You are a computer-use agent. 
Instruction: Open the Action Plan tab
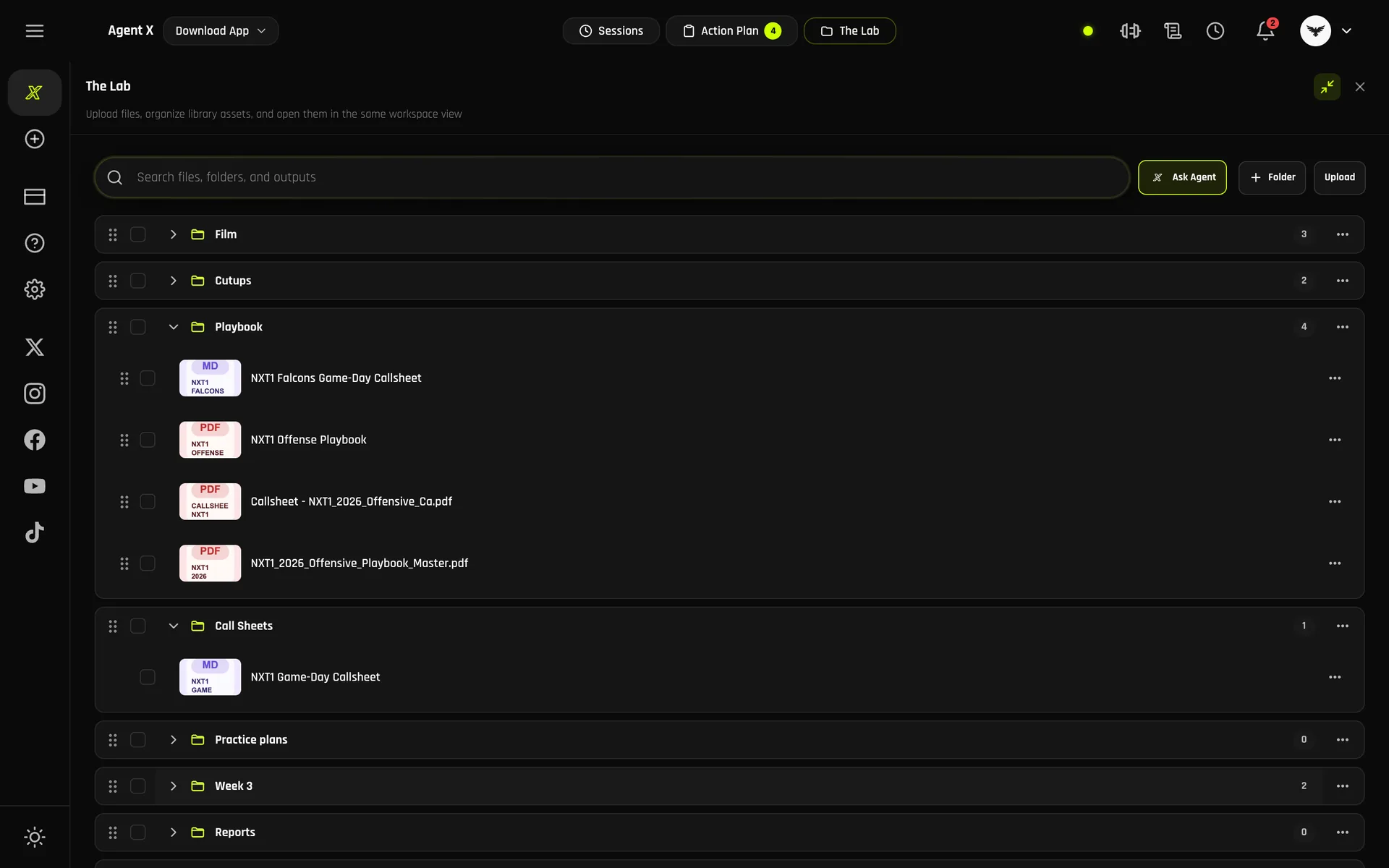point(731,30)
